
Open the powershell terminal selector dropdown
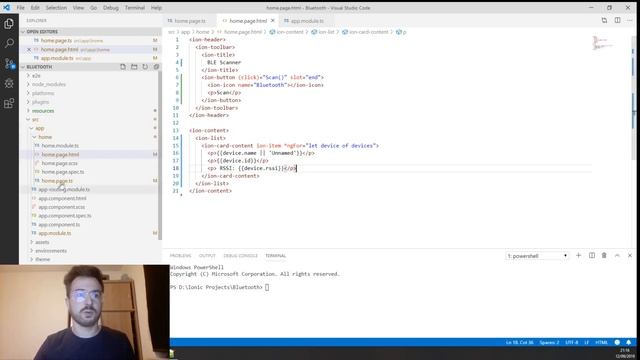[x=537, y=256]
